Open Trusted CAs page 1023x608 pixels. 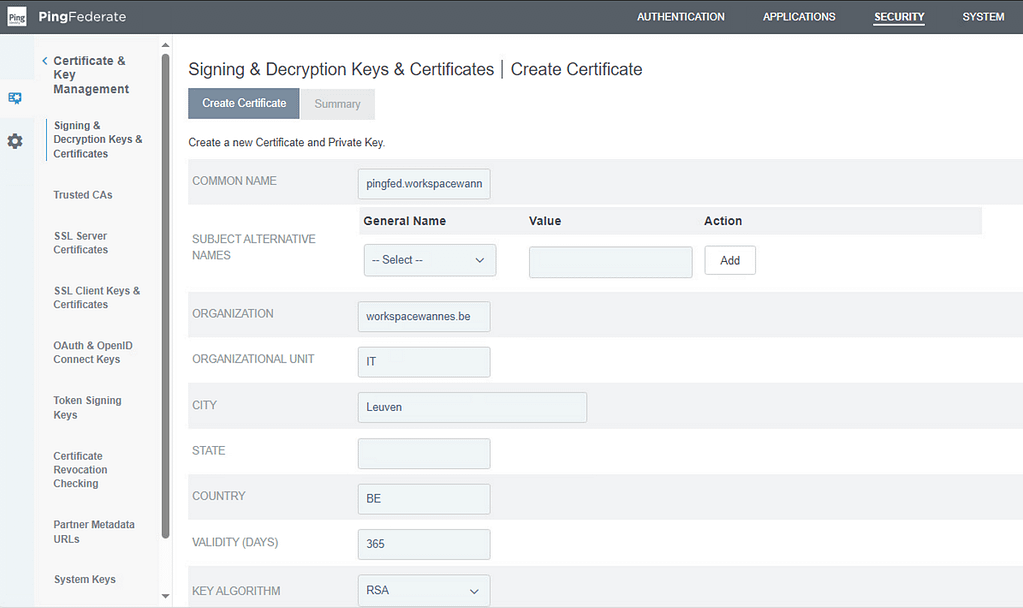(83, 195)
